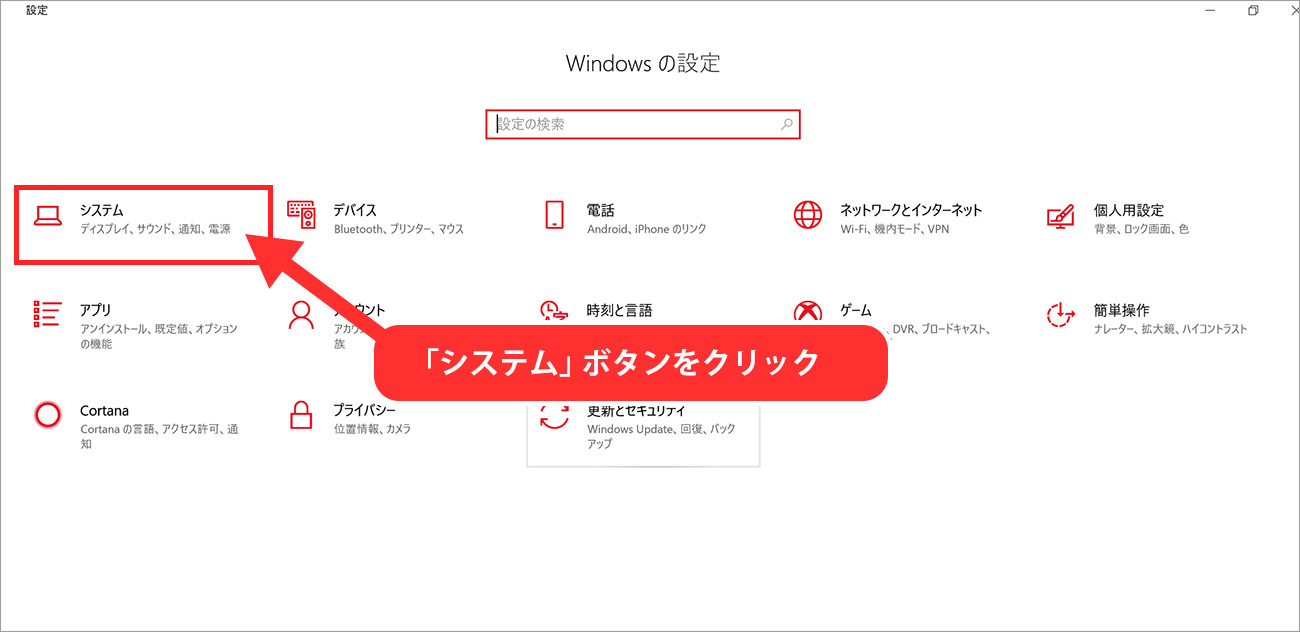Screen dimensions: 1300x632
Task: Click the Windows の設定 heading
Action: click(x=643, y=63)
